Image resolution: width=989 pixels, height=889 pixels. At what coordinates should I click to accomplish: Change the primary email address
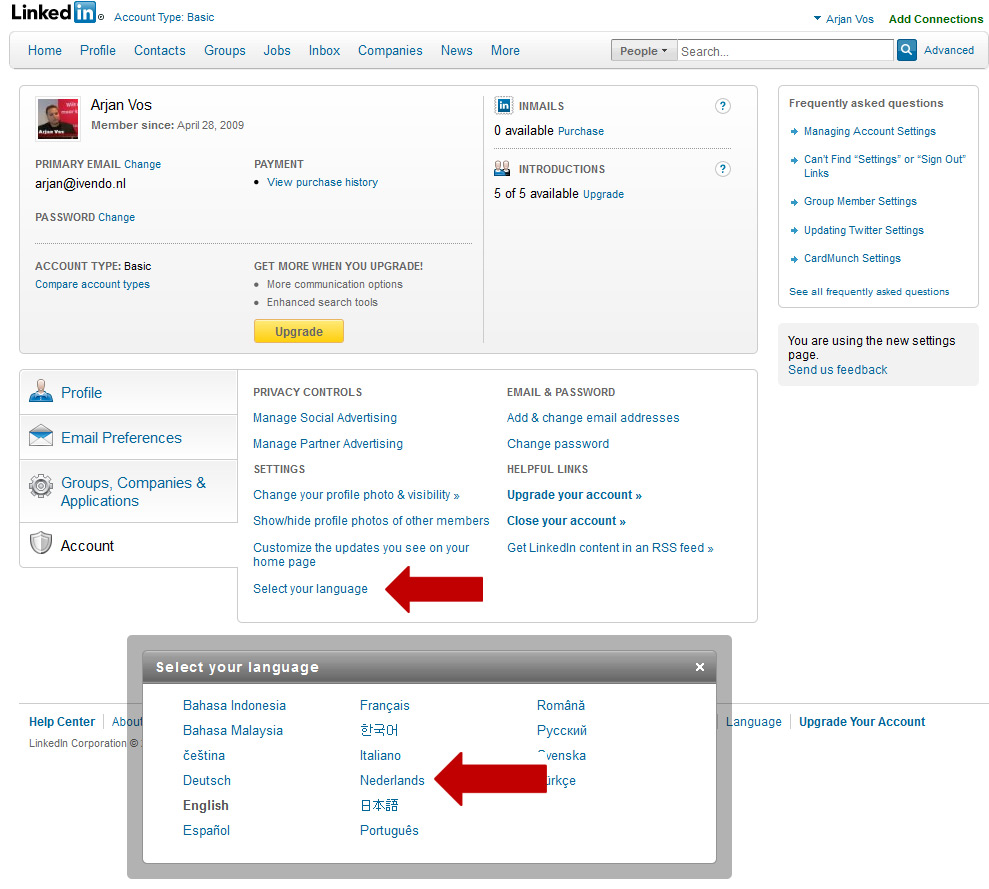(x=143, y=164)
